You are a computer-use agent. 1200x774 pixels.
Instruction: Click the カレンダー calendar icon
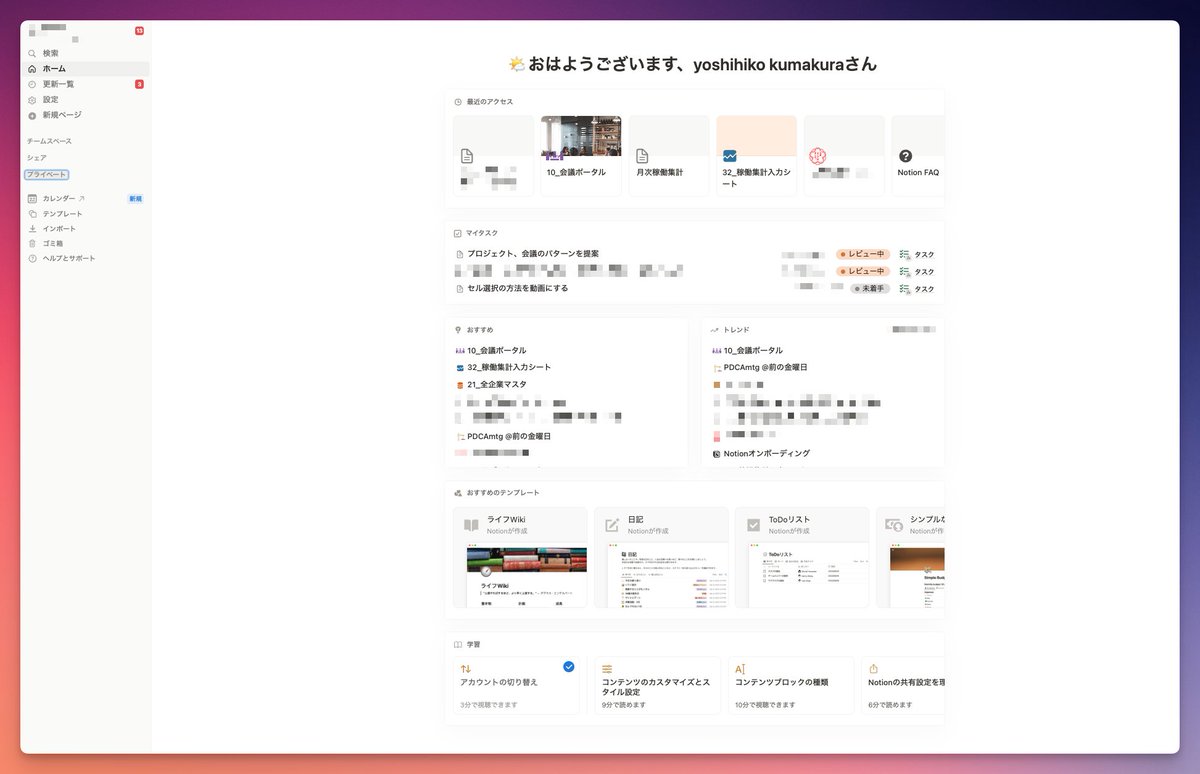tap(32, 199)
